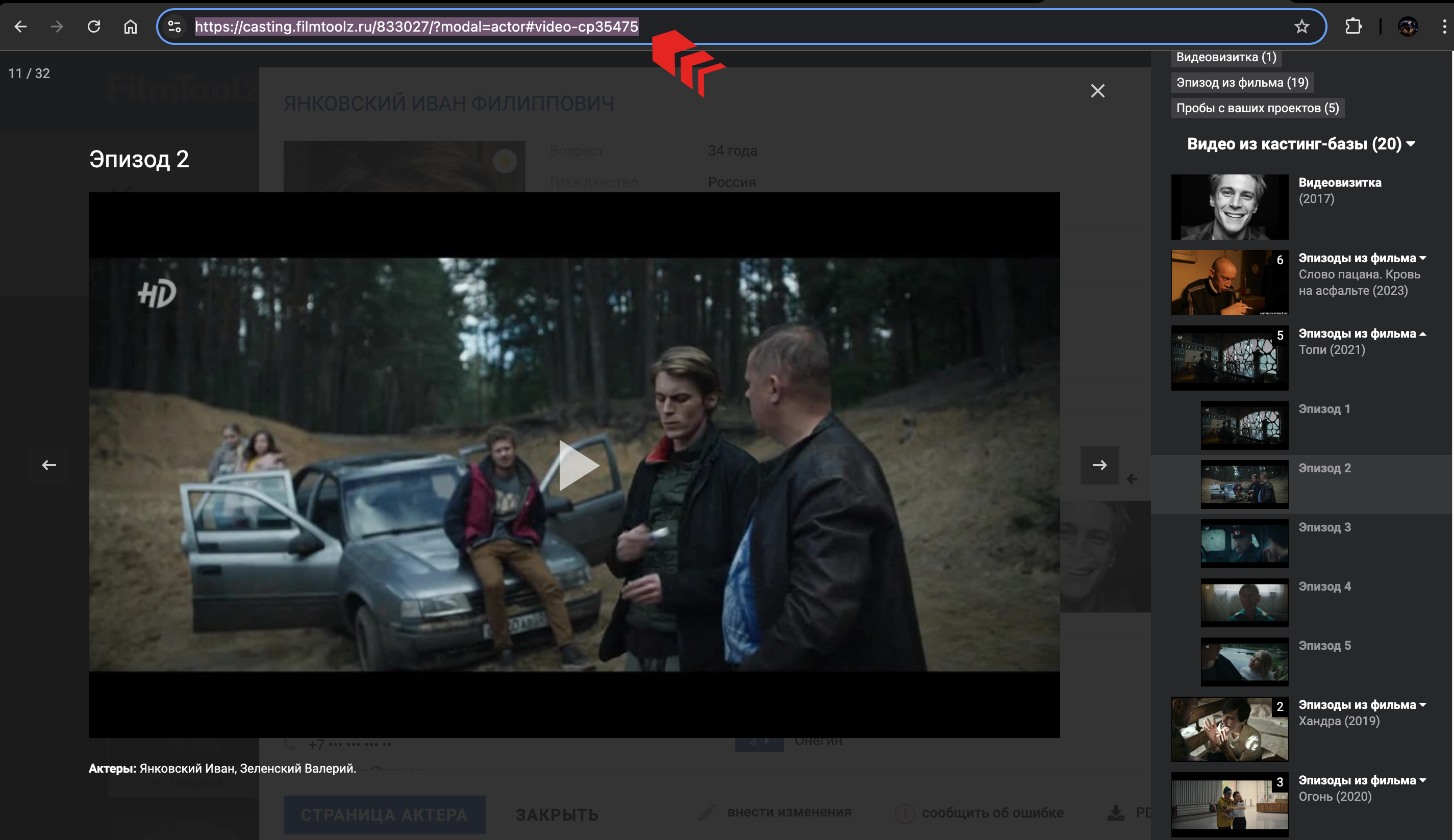
Task: Click the pencil edit icon
Action: [x=707, y=813]
